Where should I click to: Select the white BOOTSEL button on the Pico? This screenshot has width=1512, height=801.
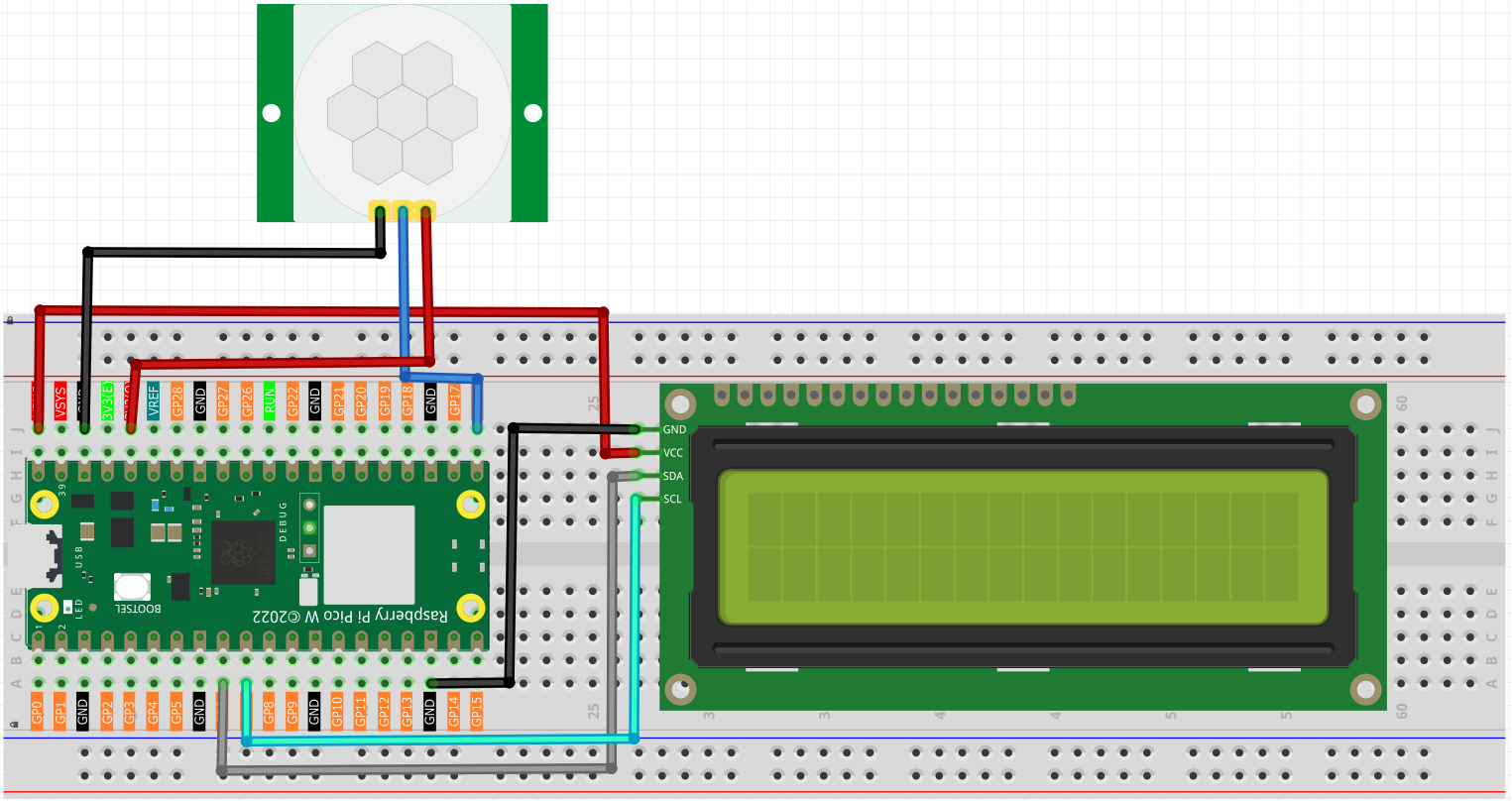132,587
